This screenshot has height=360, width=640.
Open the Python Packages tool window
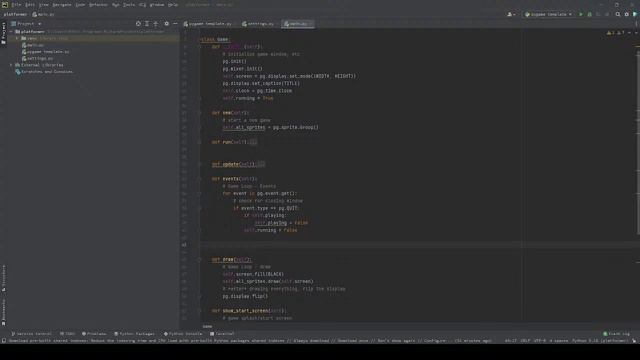(134, 334)
